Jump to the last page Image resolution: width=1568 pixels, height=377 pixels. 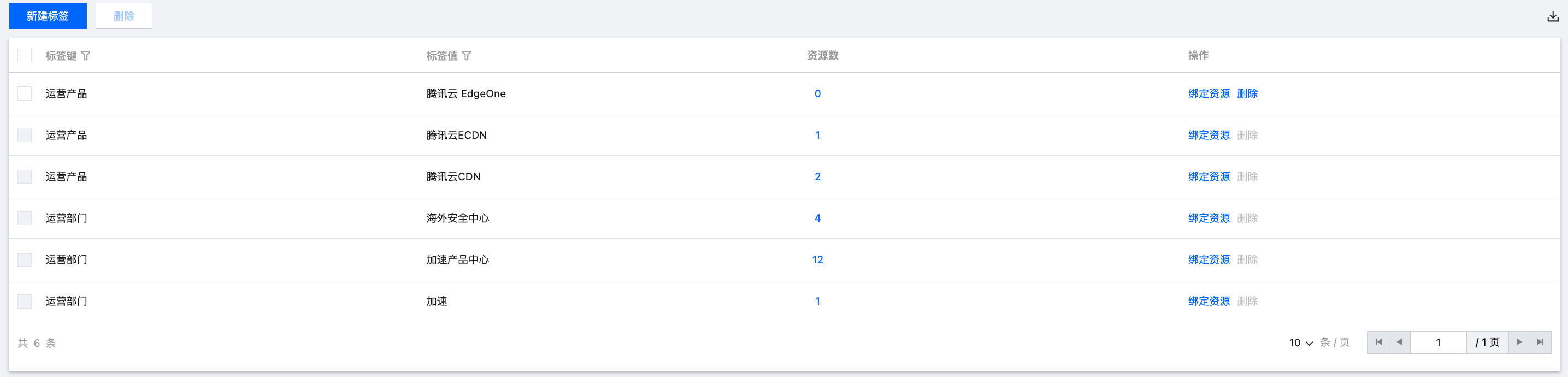[1540, 342]
